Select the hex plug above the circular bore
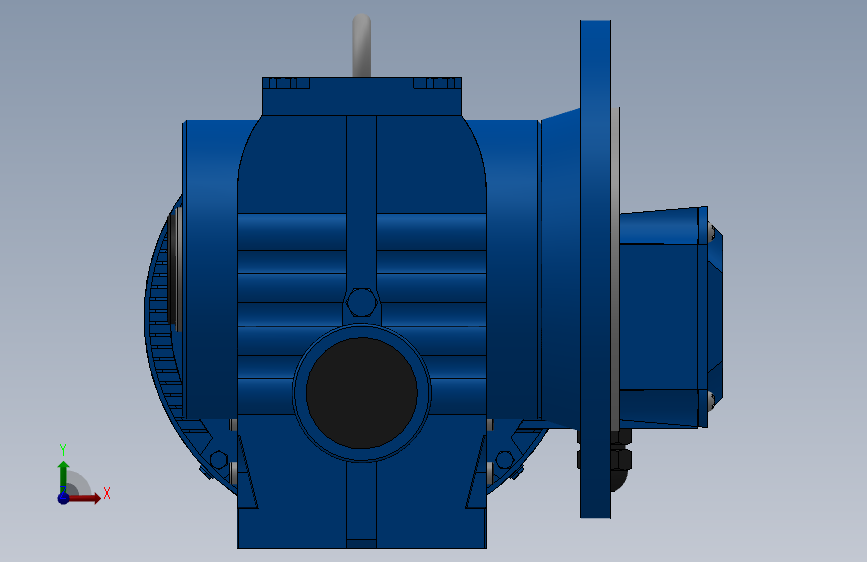This screenshot has width=867, height=562. click(x=361, y=303)
